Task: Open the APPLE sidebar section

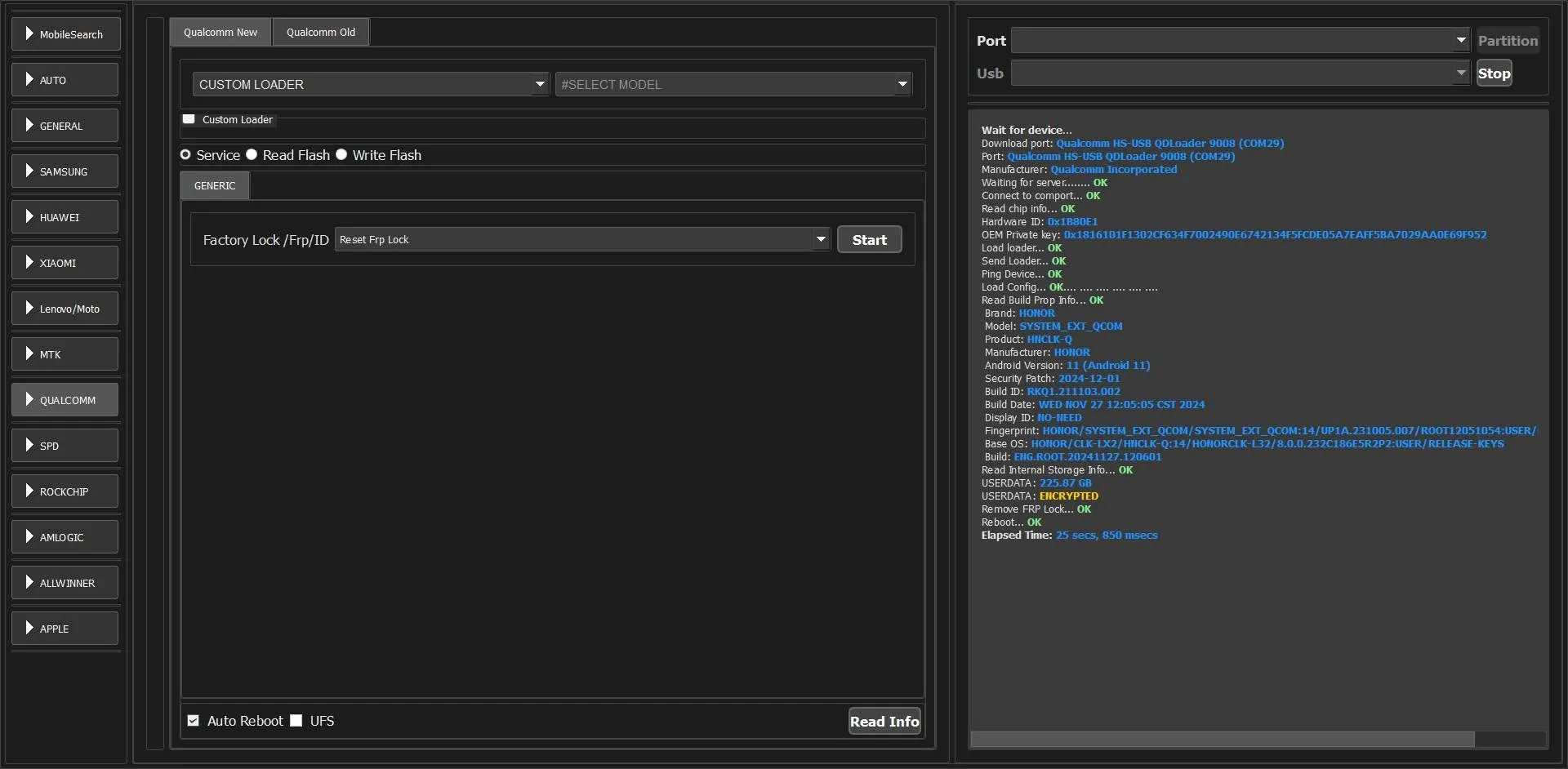Action: tap(65, 629)
